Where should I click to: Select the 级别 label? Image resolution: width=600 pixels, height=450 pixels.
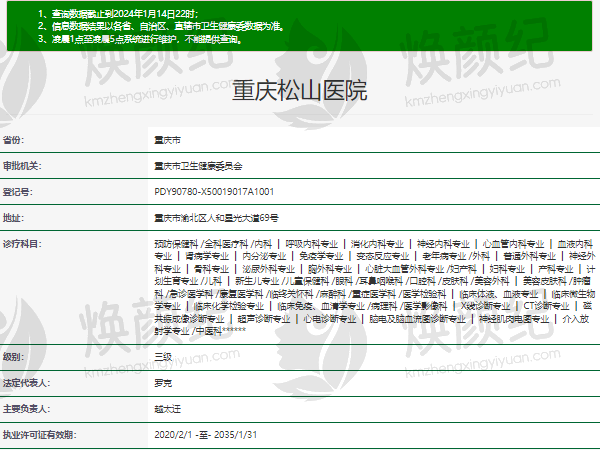[x=13, y=357]
